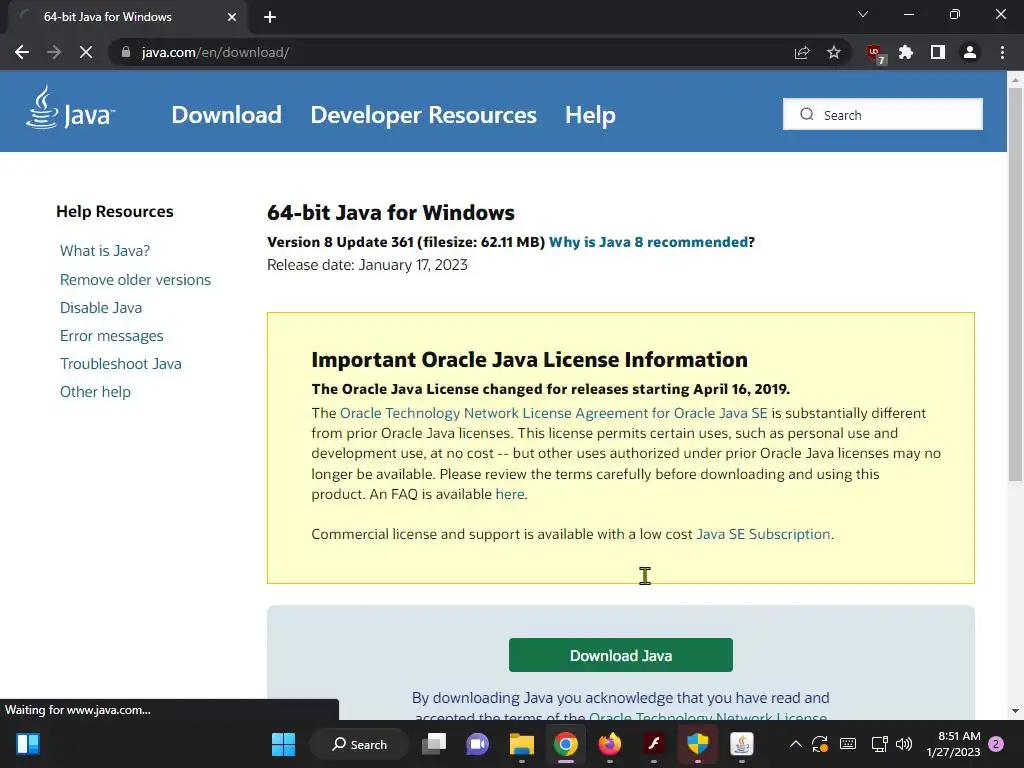
Task: Go back using the browser back arrow
Action: point(22,52)
